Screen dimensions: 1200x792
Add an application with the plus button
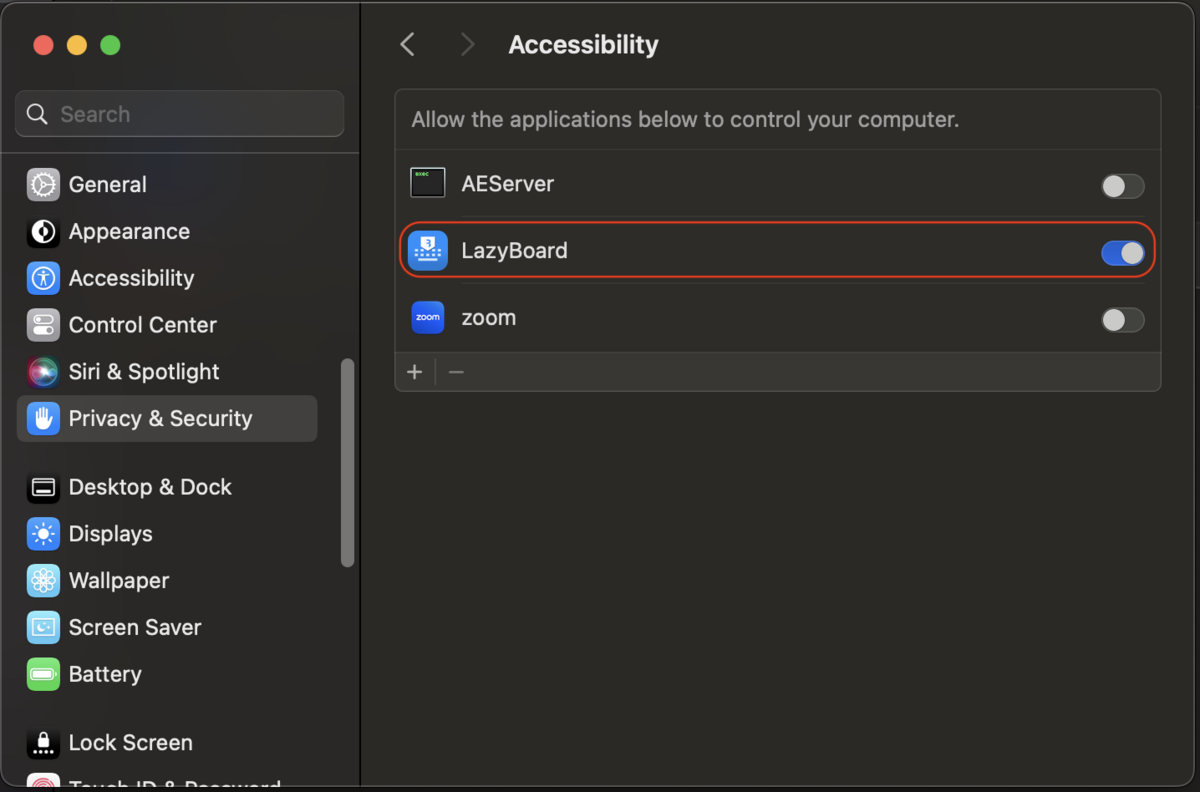pos(415,372)
